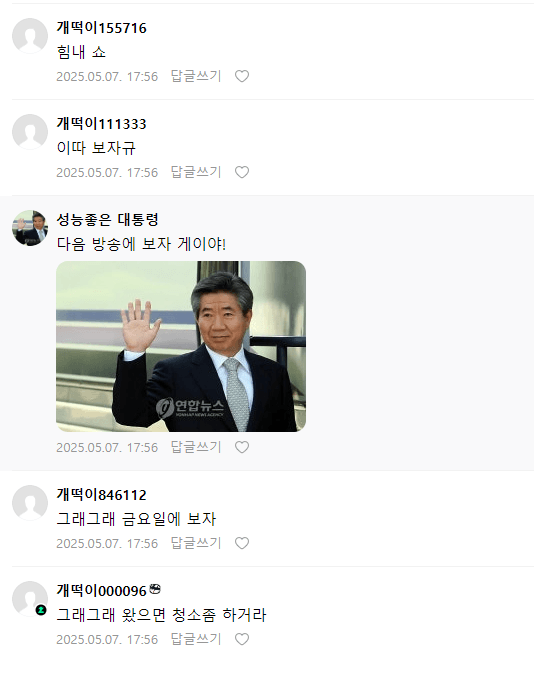Open profile photo of 성능좋은 대통령

tap(30, 228)
